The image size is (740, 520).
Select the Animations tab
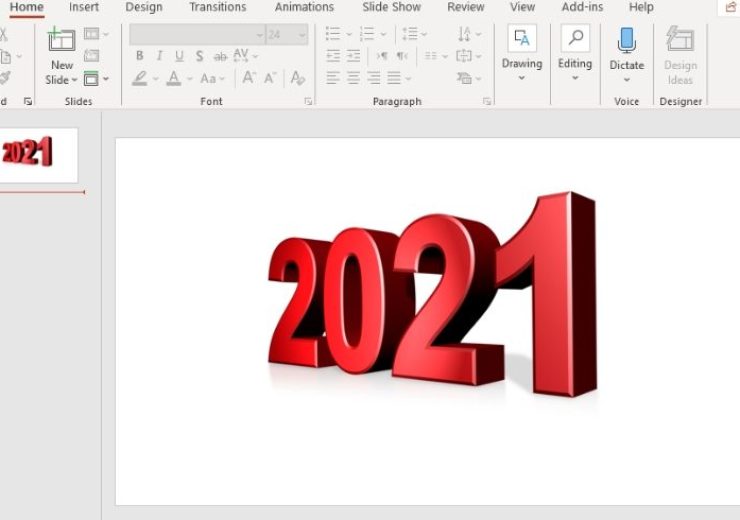[304, 7]
